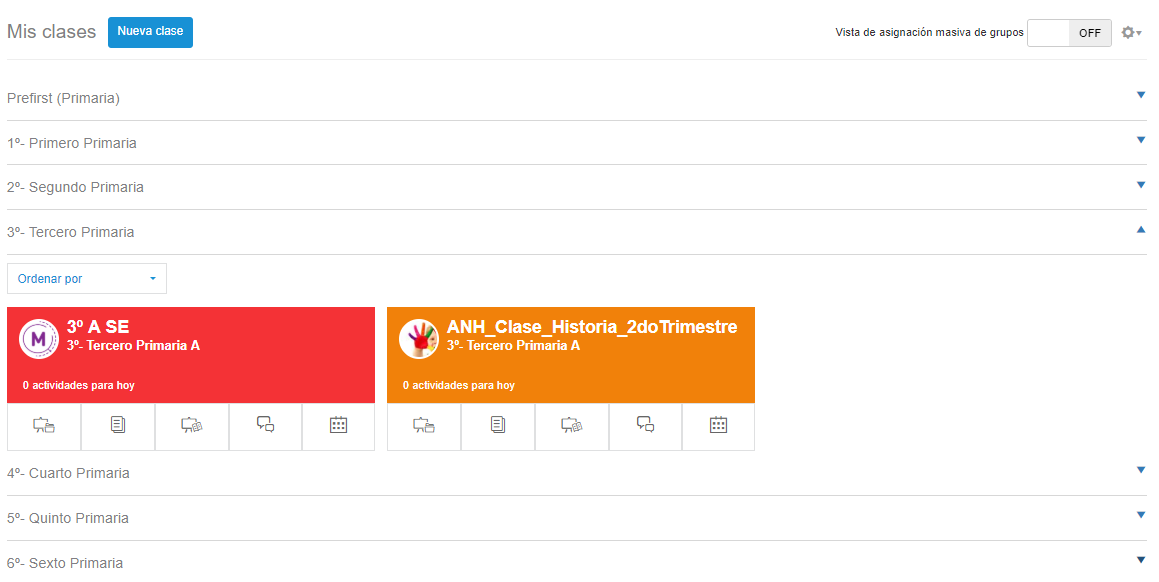
Task: Open calendar icon on 3º A SE card
Action: coord(338,426)
